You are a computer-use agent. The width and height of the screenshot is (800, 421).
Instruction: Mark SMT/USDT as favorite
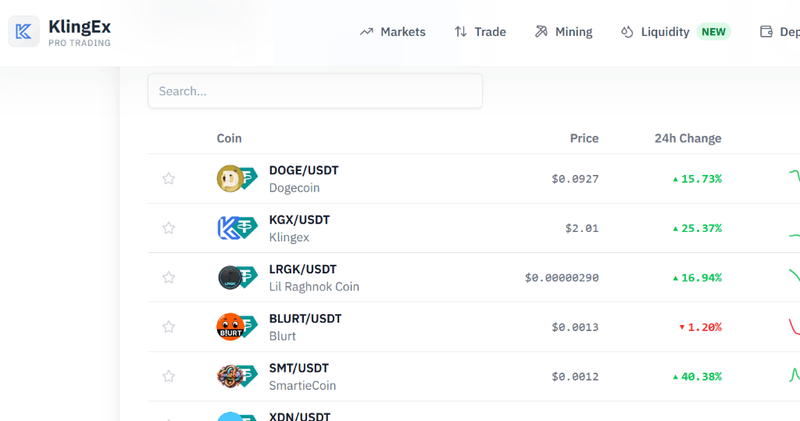[x=169, y=377]
